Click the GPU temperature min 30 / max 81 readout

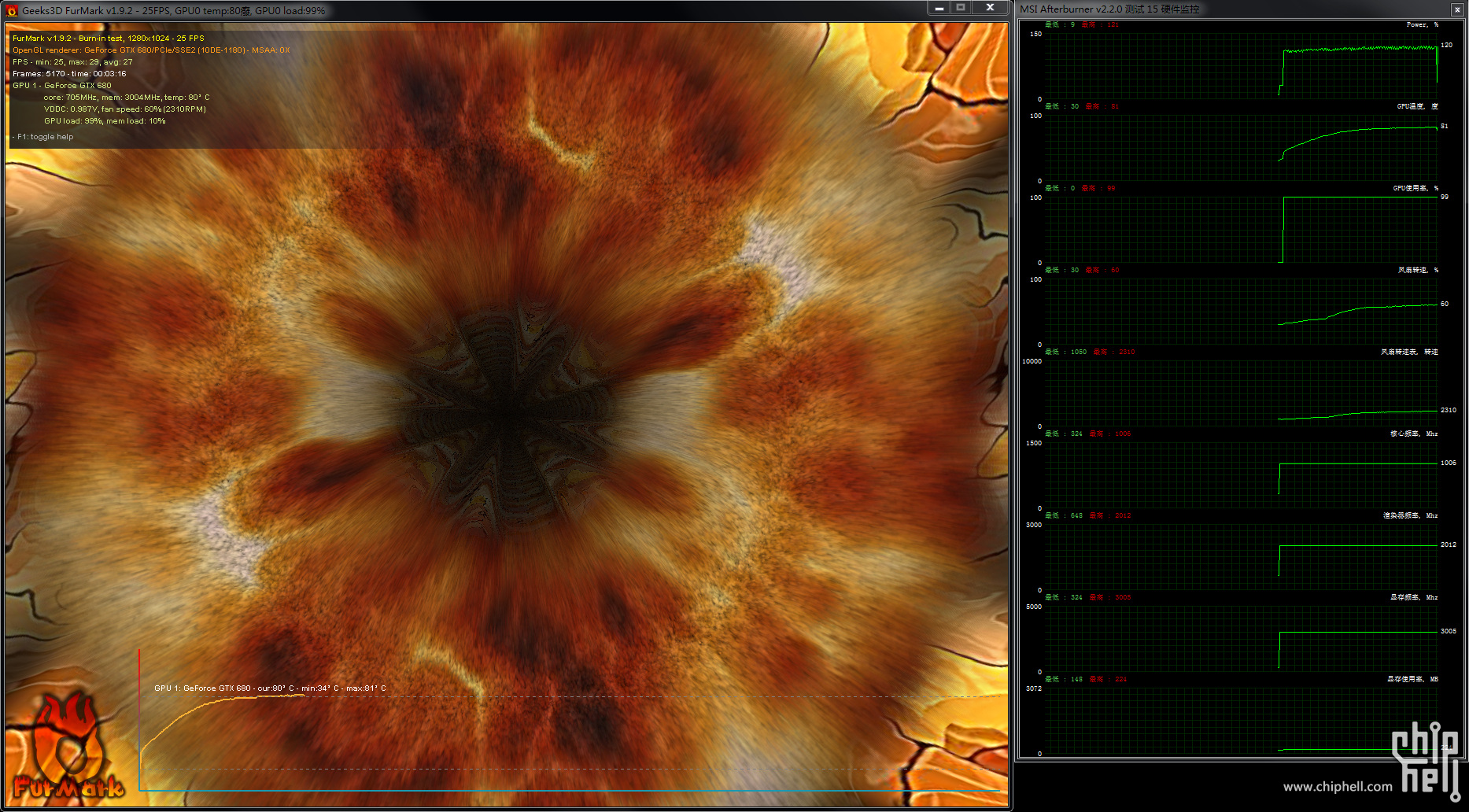coord(1081,106)
